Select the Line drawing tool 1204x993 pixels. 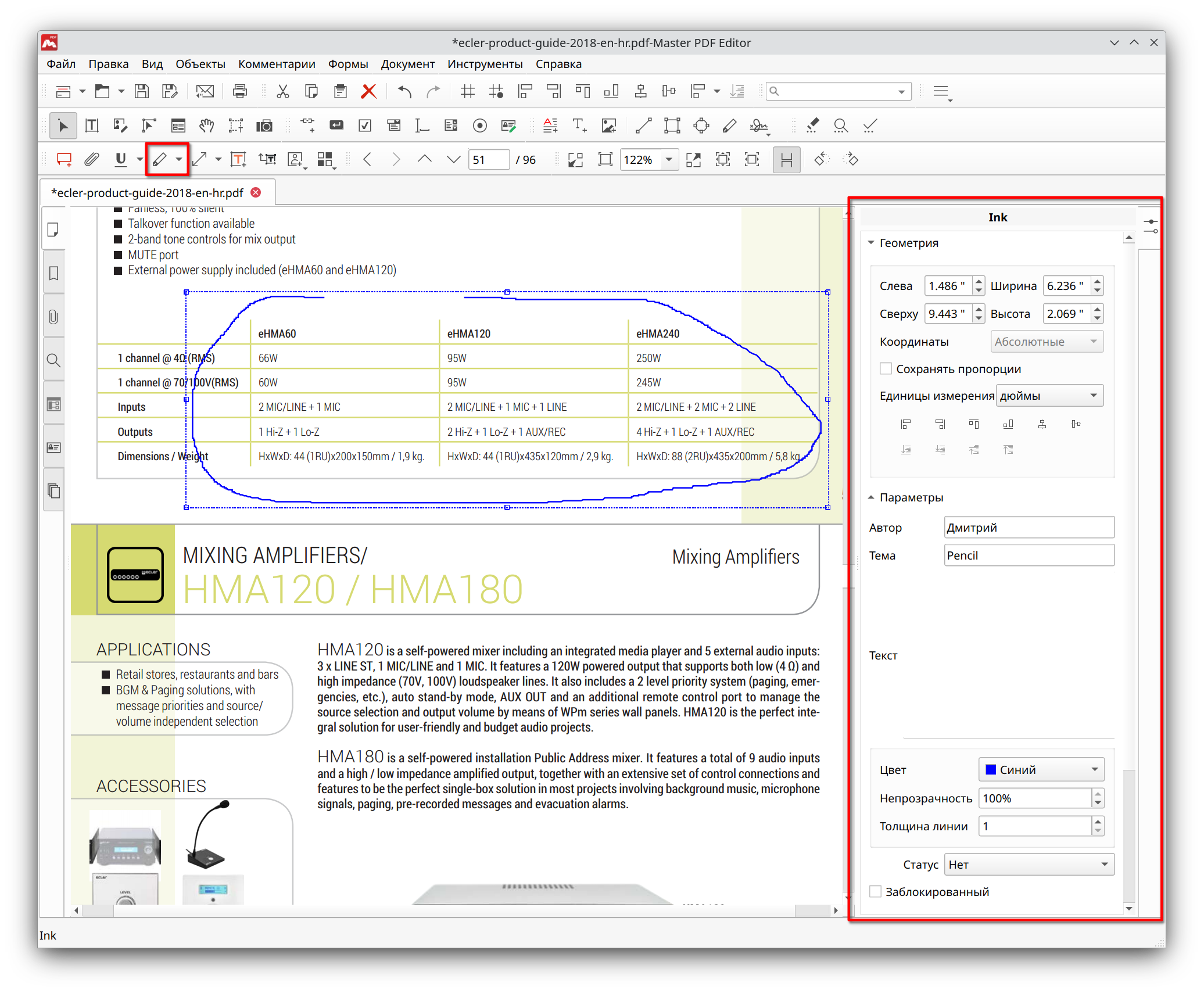click(643, 126)
